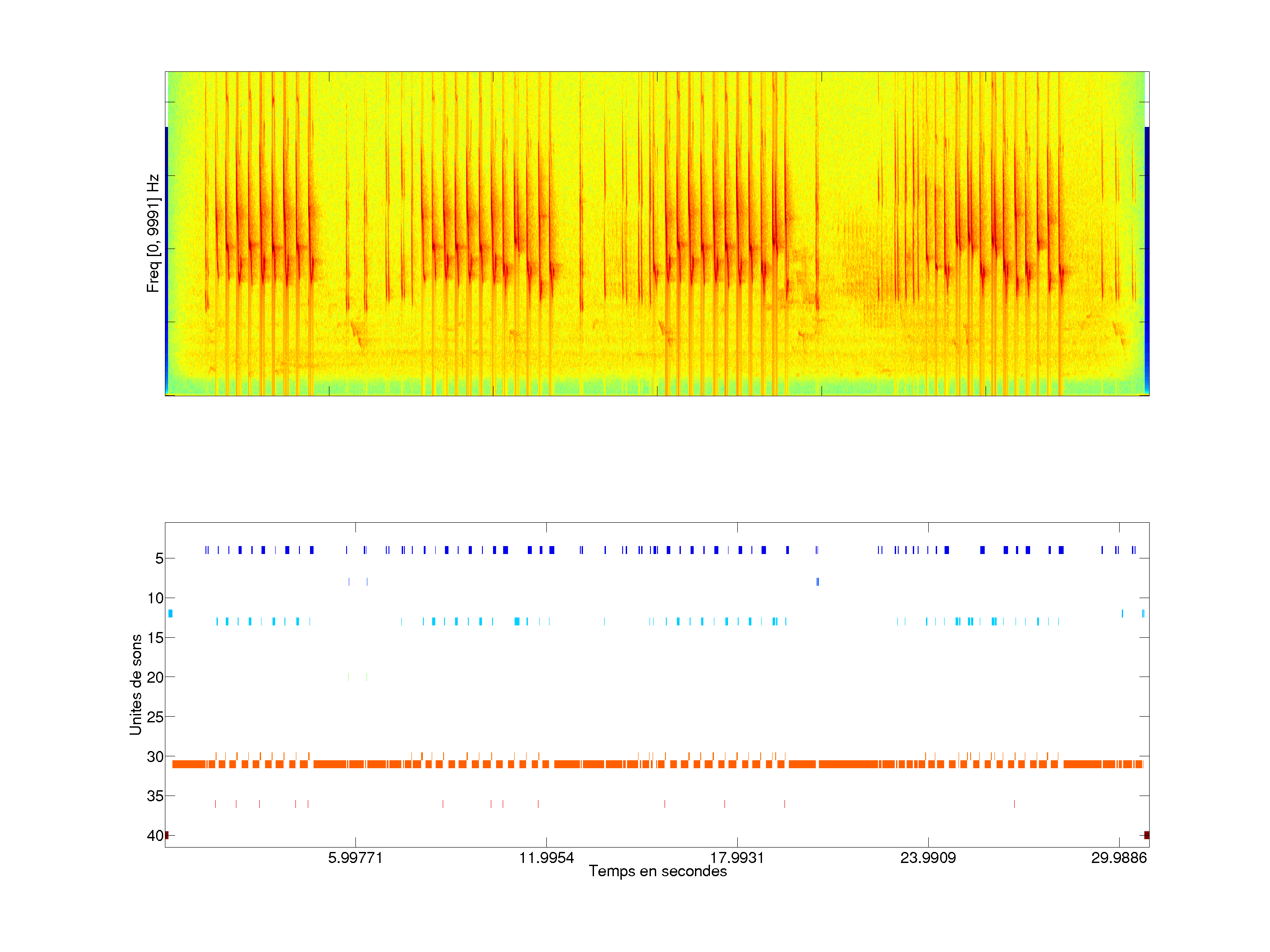Click the dark red marker at unit 40, left edge
The image size is (1270, 952).
[167, 835]
